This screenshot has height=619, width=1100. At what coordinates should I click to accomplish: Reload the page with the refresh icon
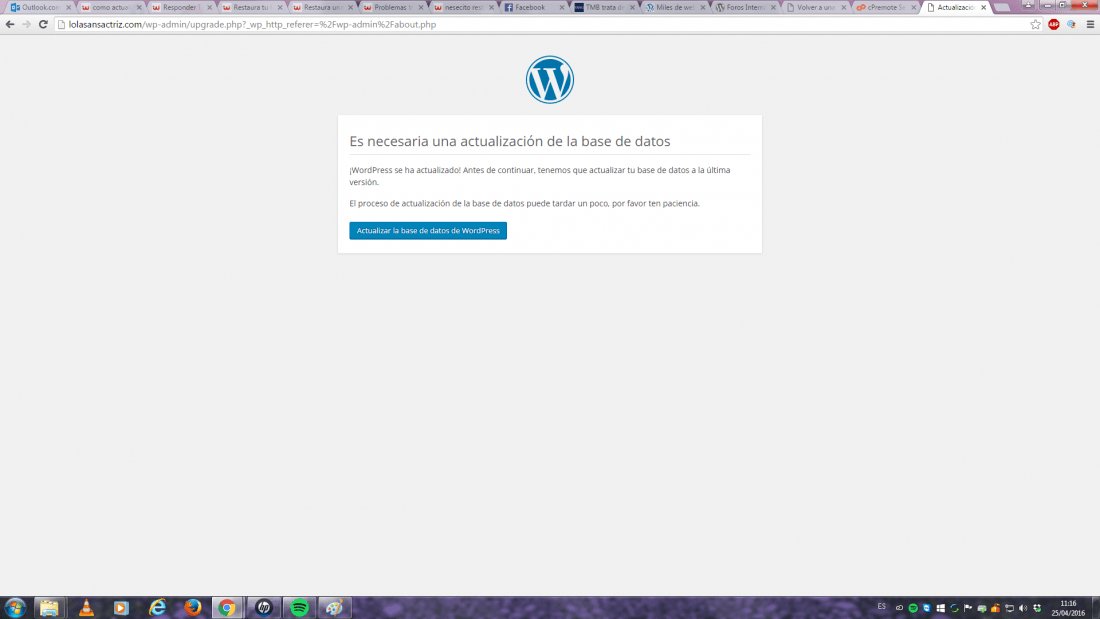(43, 25)
